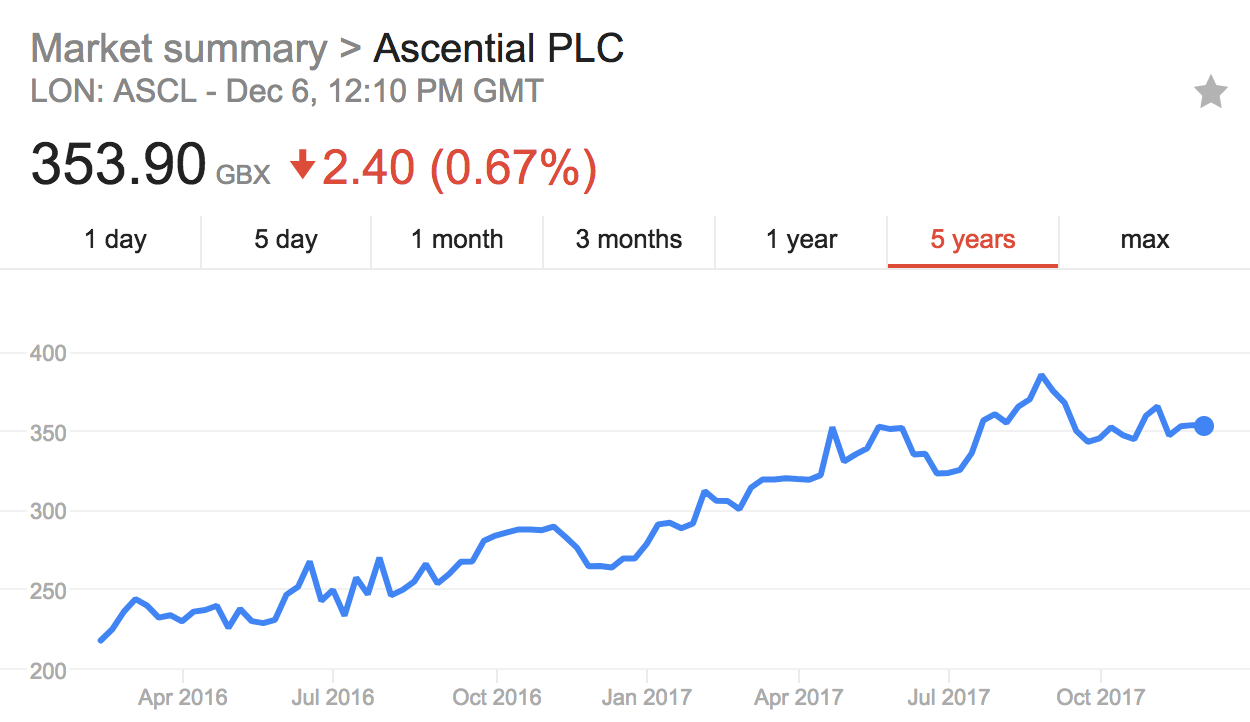The width and height of the screenshot is (1250, 722).
Task: Click the GBX currency label
Action: [244, 175]
